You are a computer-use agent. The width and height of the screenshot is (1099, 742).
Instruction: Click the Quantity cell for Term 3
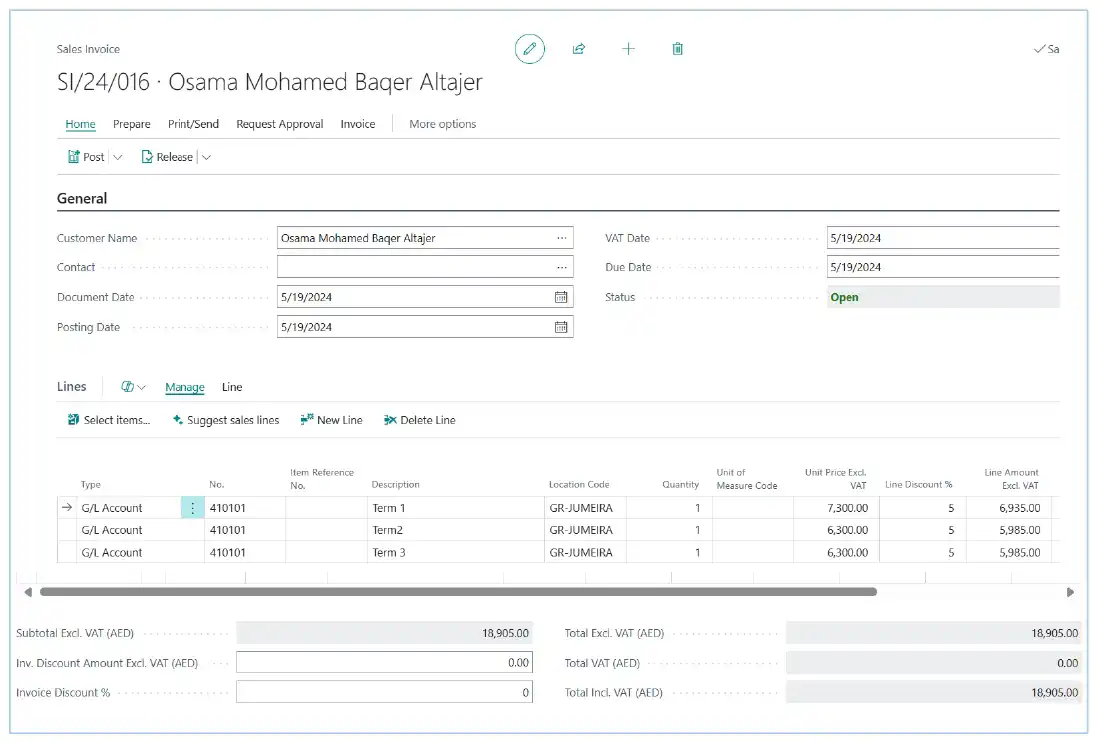click(669, 553)
